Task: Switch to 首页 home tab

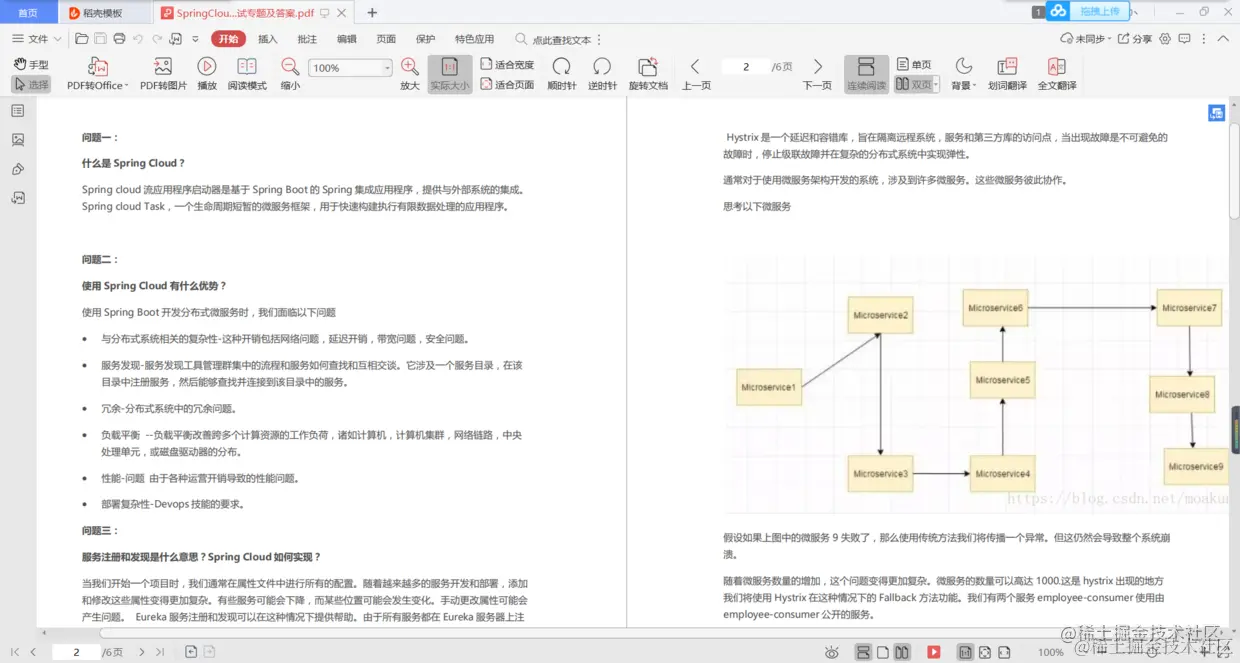Action: (x=28, y=12)
